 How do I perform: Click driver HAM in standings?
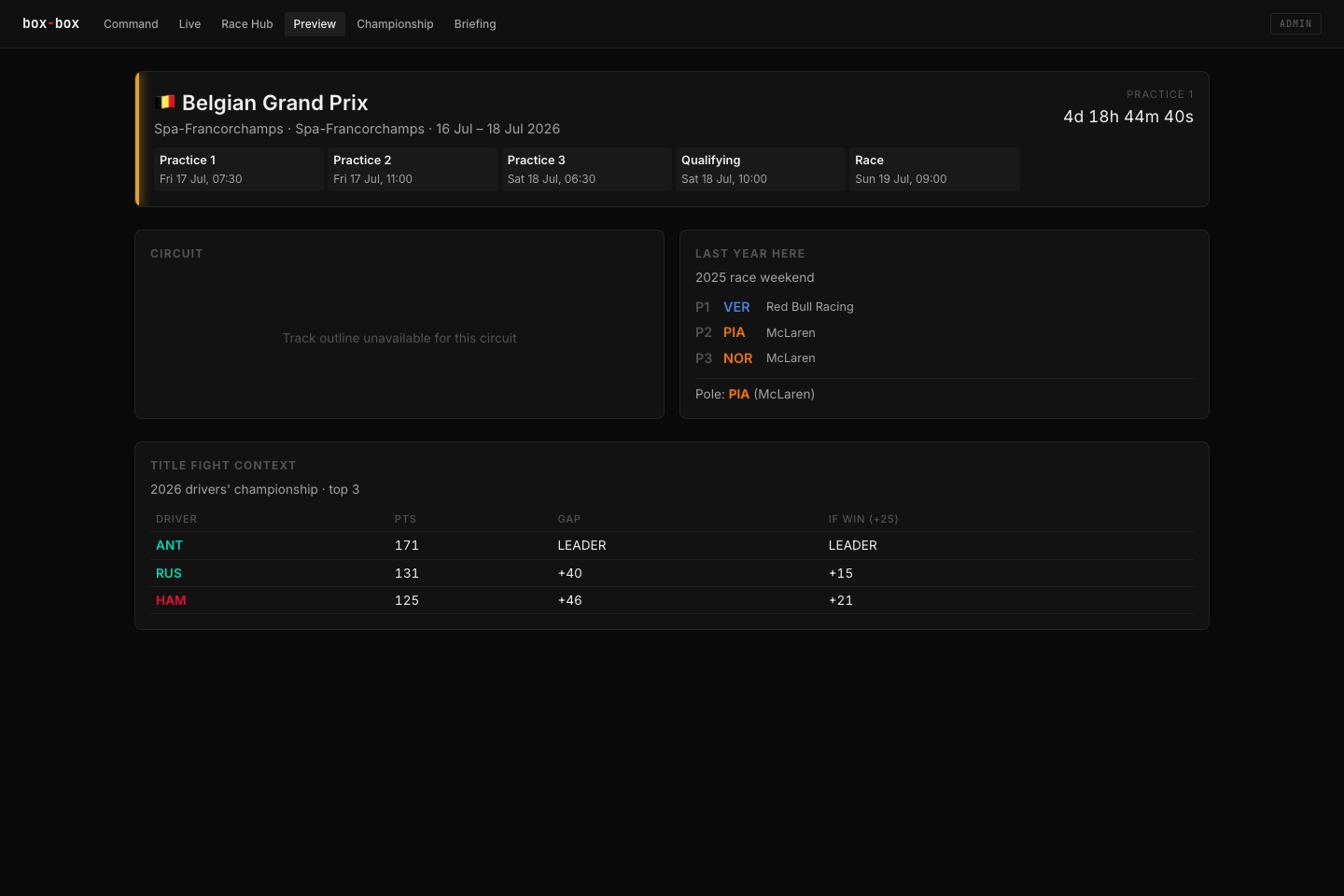pos(171,600)
